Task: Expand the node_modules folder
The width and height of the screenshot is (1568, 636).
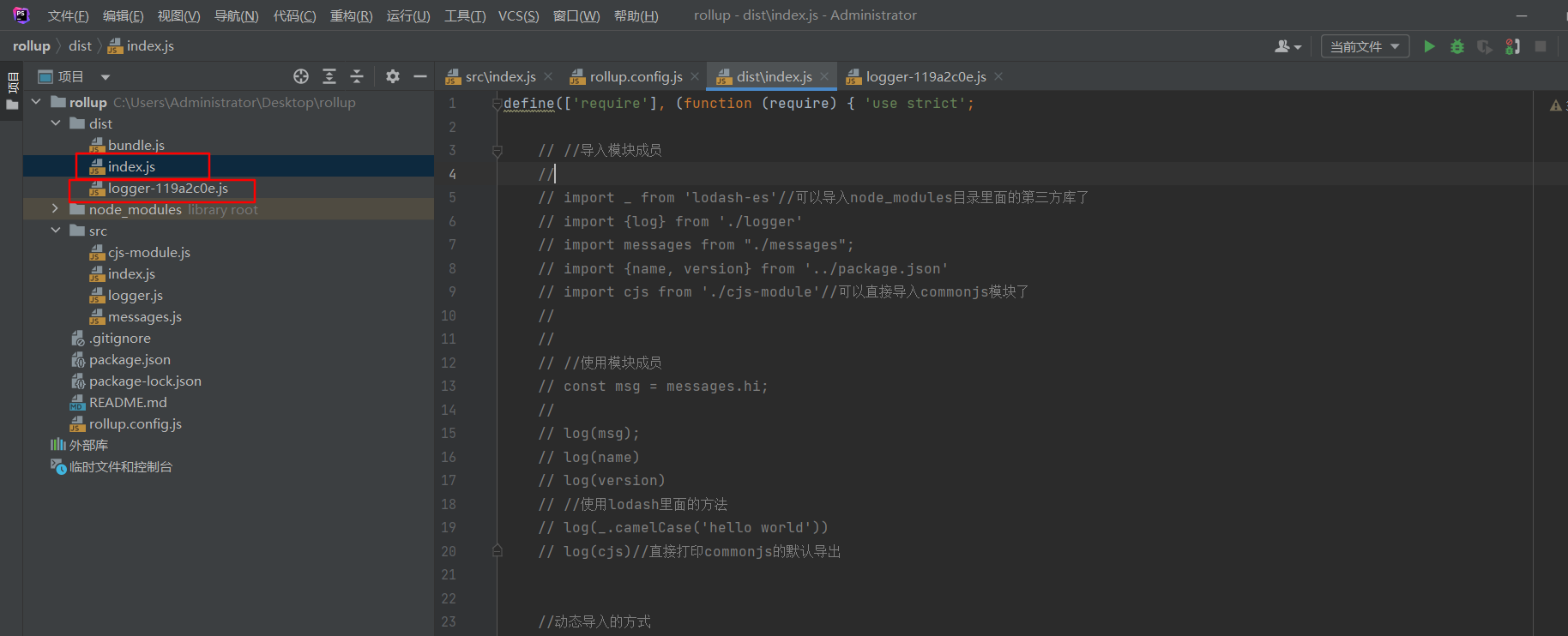Action: pos(56,209)
